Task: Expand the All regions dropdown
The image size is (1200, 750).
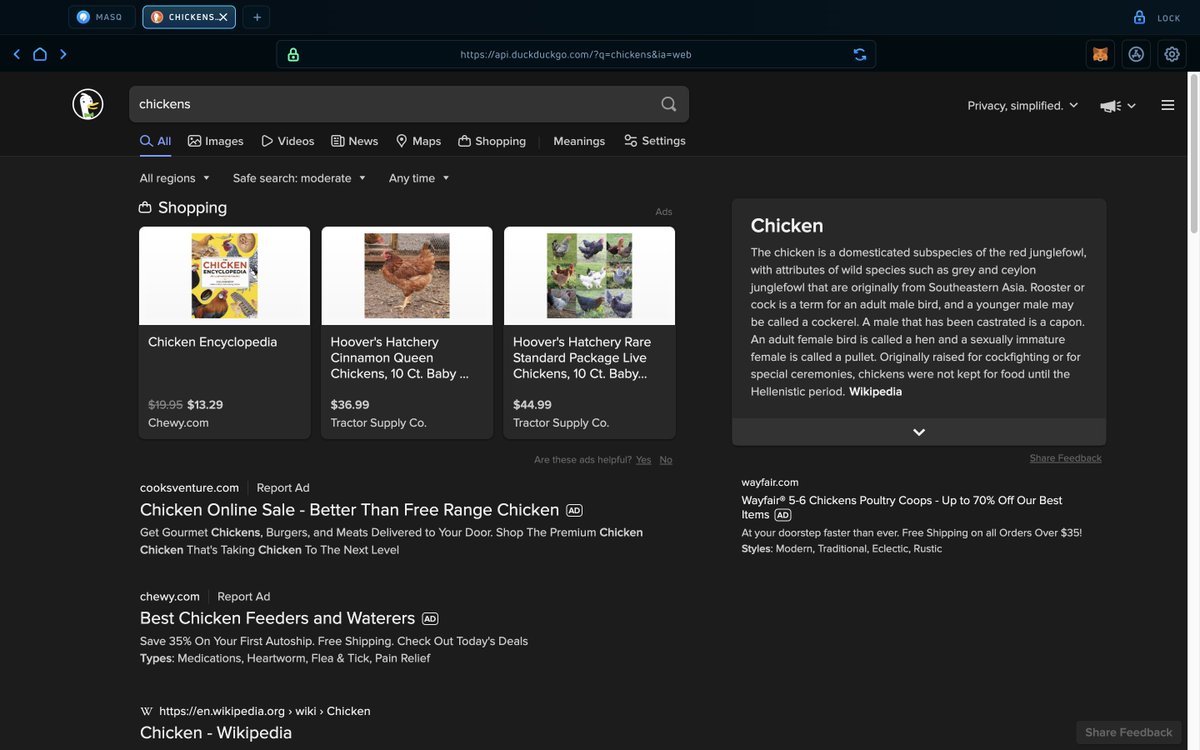Action: coord(175,178)
